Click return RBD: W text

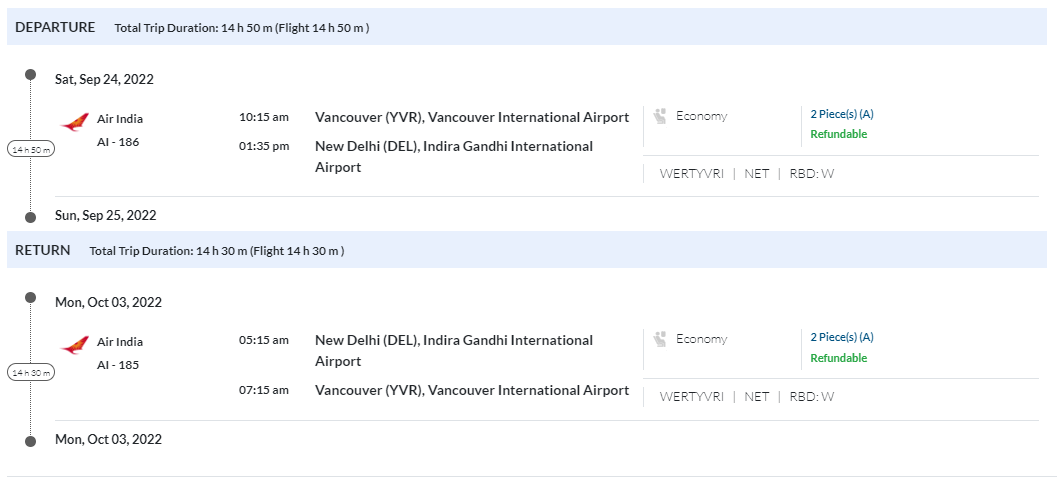[x=811, y=396]
